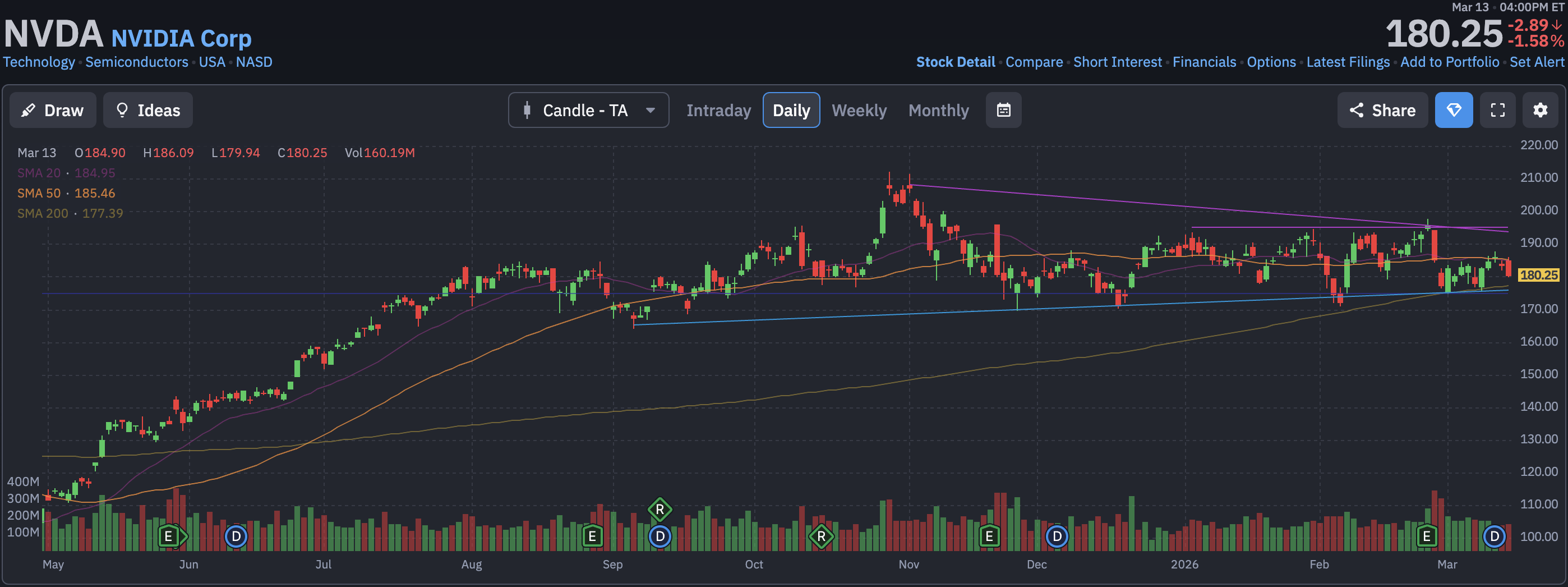Click the Mar 13 date in OHLC row

pyautogui.click(x=36, y=153)
